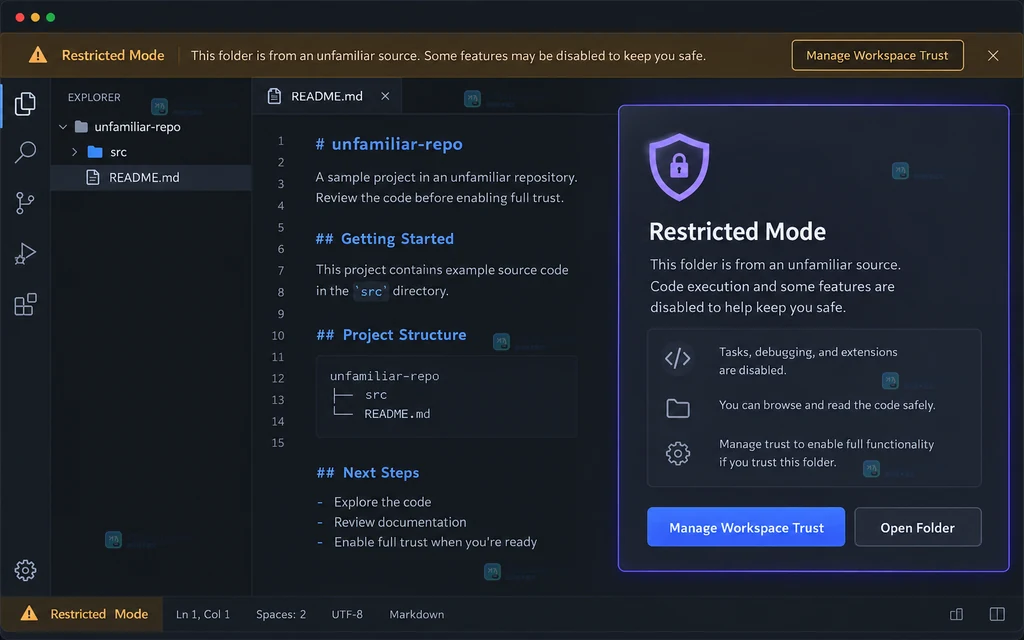Click the README.md file icon in tab

pyautogui.click(x=274, y=96)
